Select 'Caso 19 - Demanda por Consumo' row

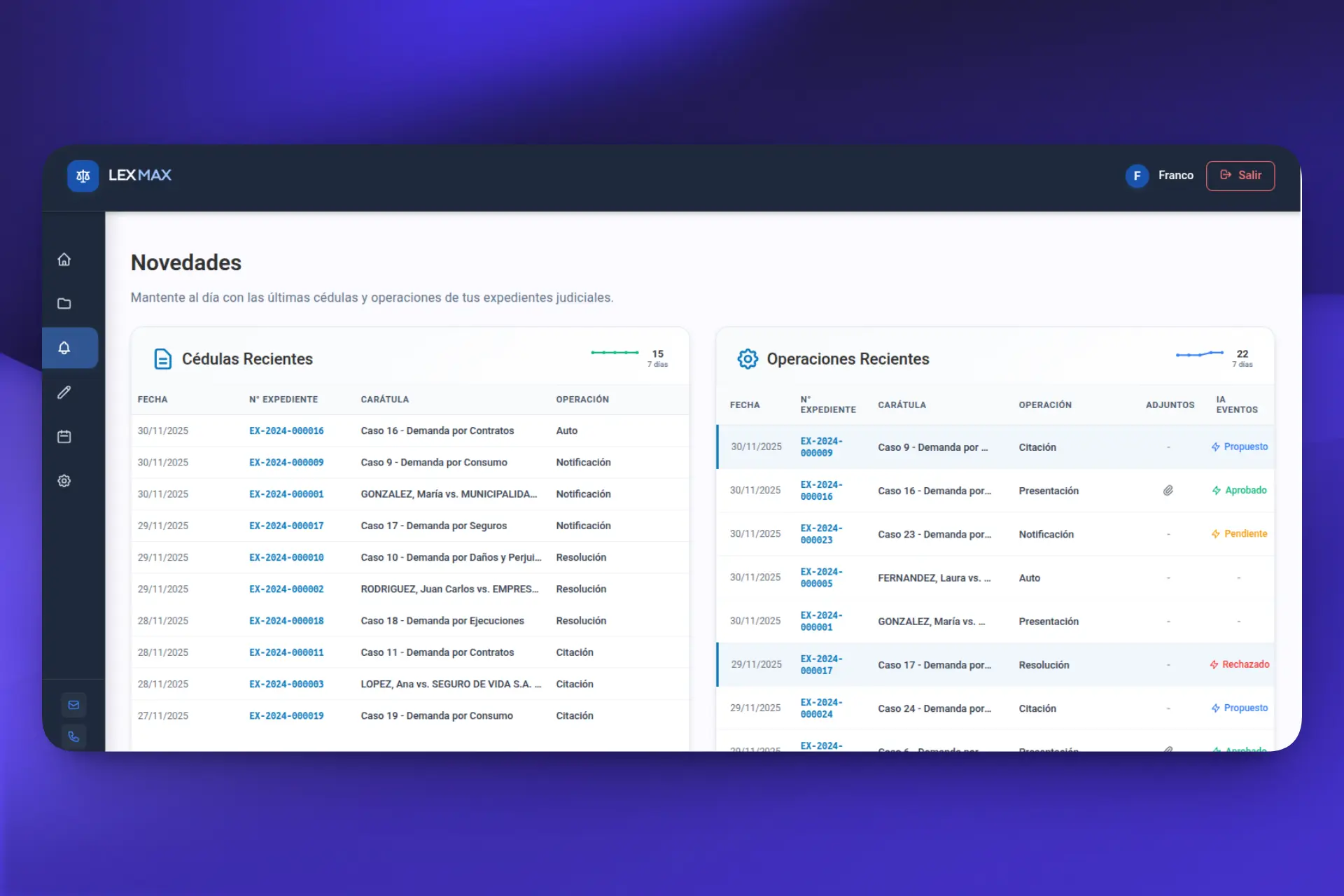(410, 716)
